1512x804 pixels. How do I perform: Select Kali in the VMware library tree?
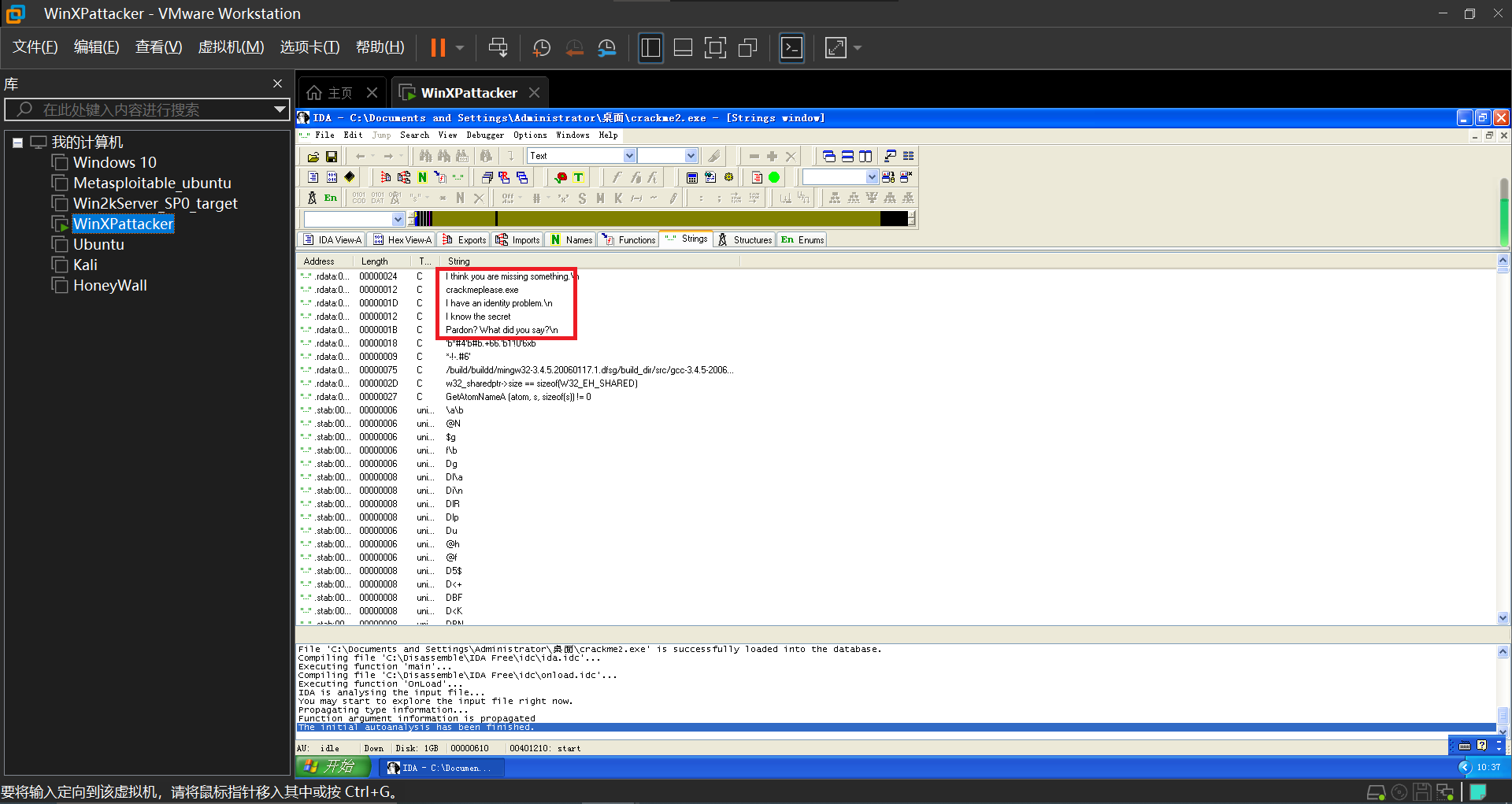(85, 265)
